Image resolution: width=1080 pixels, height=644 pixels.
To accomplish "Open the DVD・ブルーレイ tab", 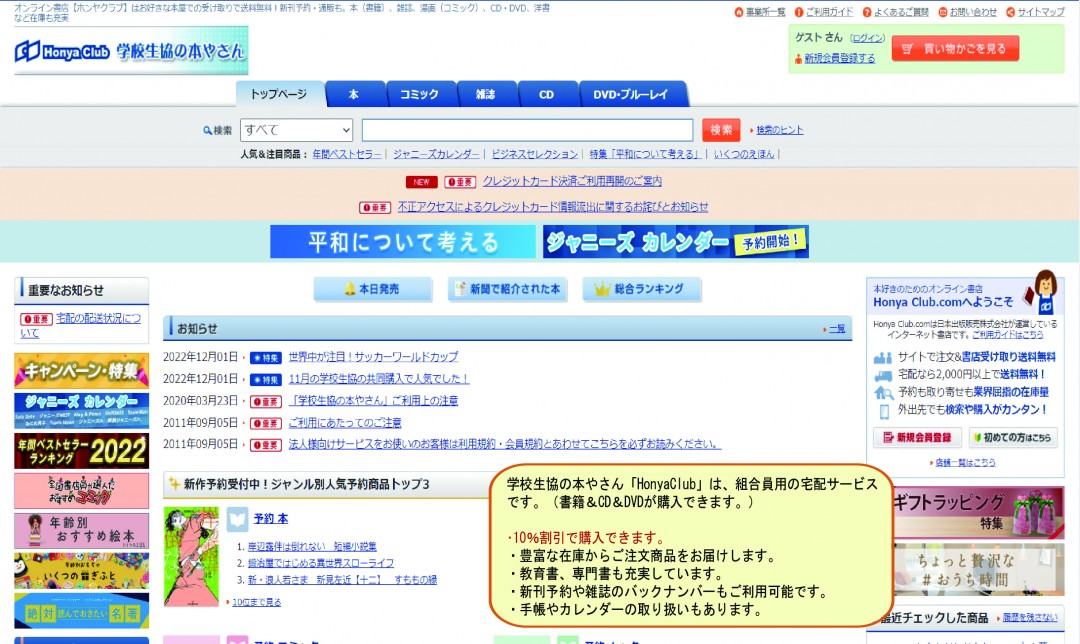I will tap(632, 94).
